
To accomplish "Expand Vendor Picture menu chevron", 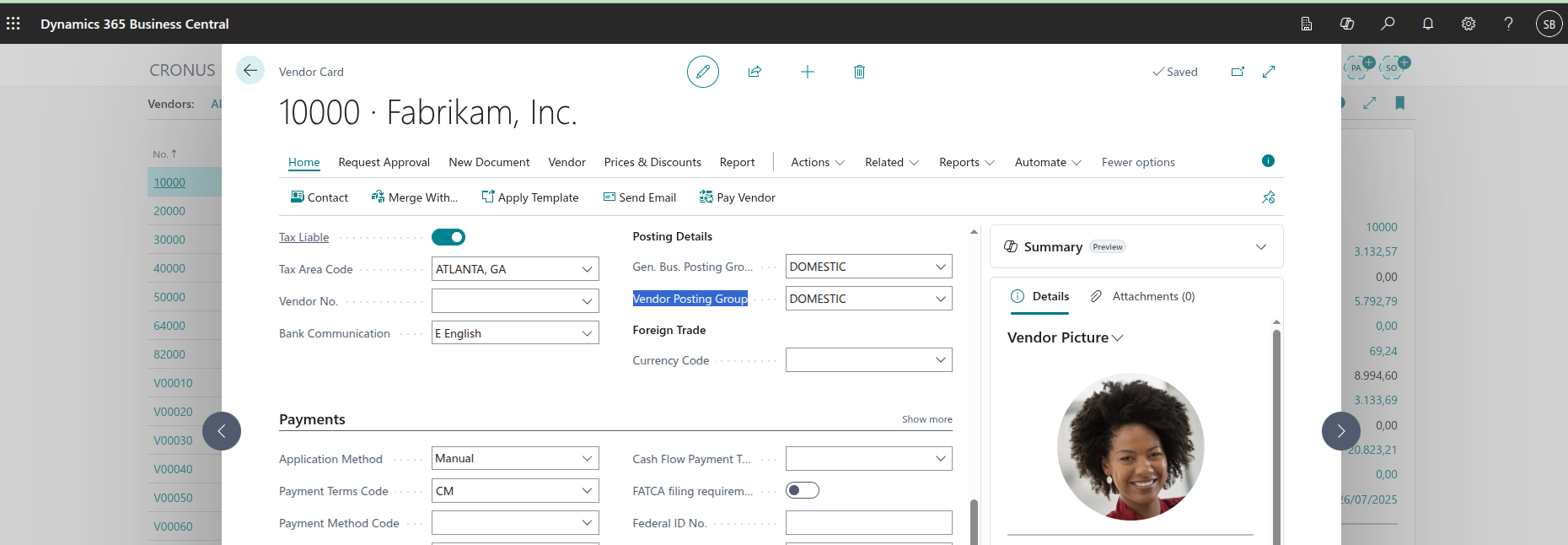I will pos(1118,337).
